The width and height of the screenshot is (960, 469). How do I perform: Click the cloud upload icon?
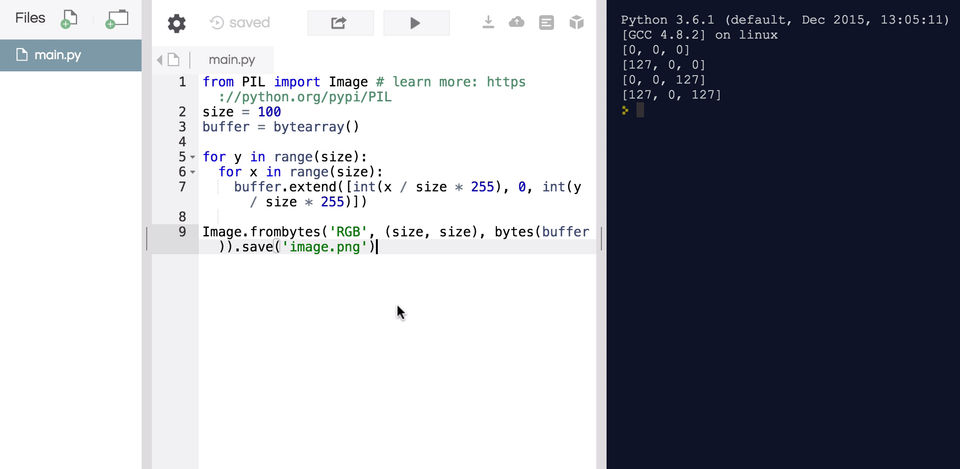(x=517, y=23)
